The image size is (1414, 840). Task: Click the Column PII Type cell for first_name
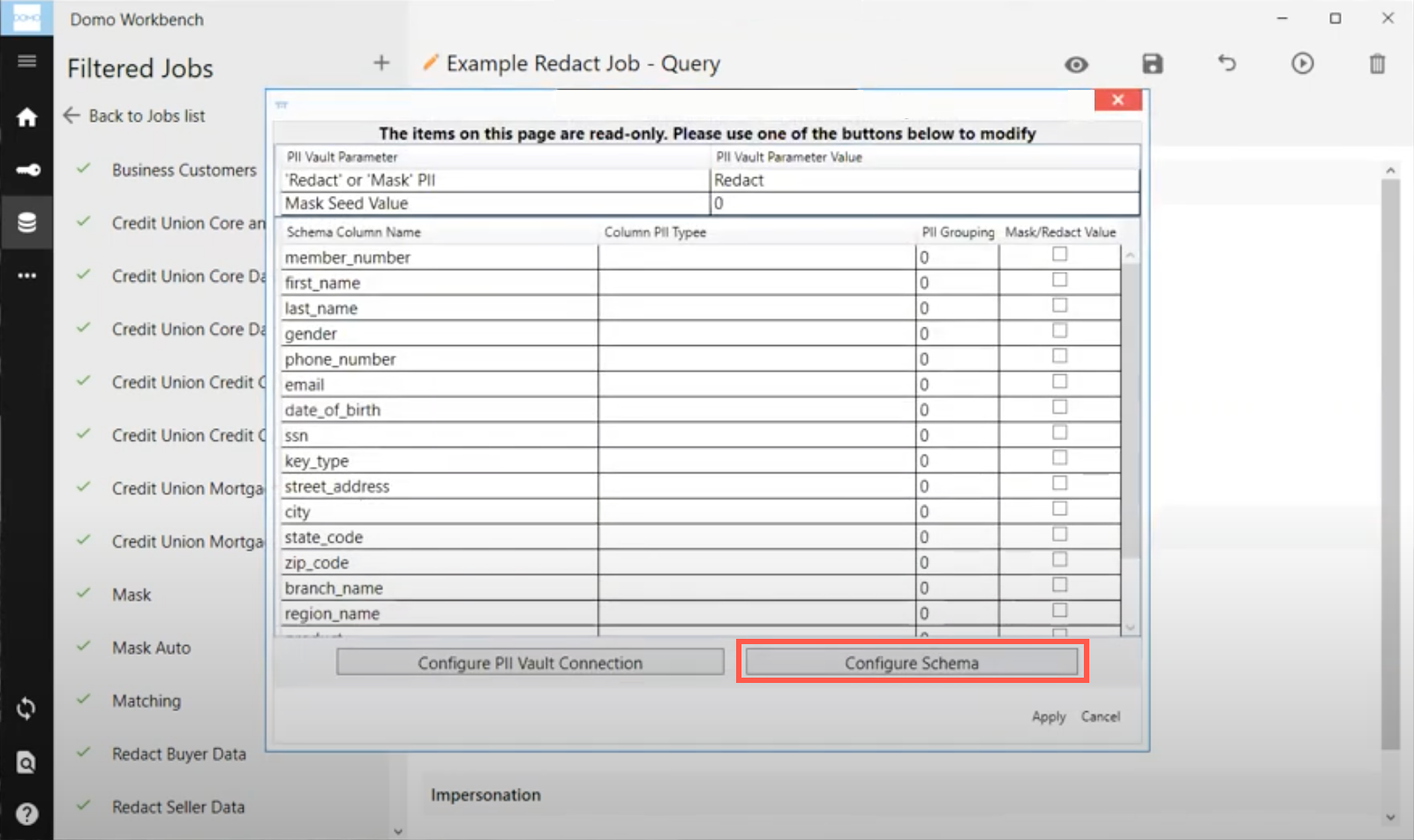point(756,283)
